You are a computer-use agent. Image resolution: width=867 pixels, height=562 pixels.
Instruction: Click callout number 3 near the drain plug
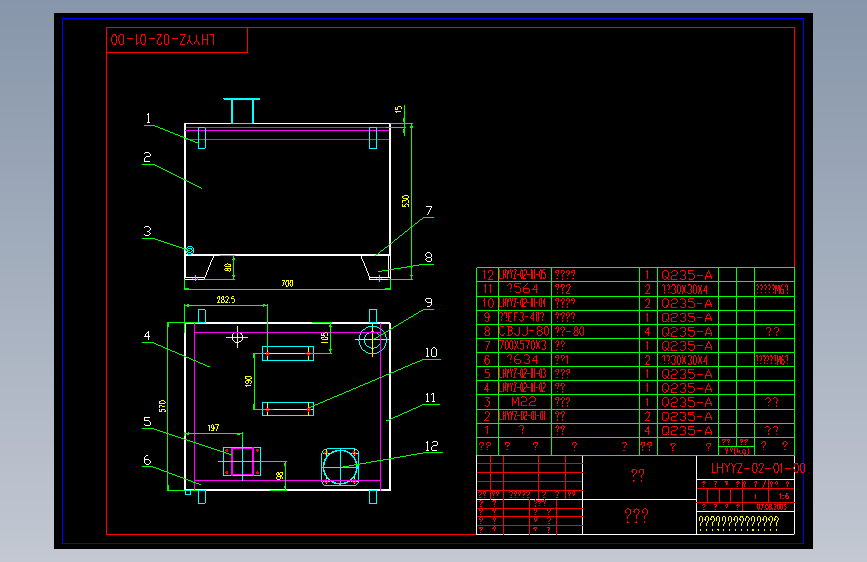click(147, 231)
